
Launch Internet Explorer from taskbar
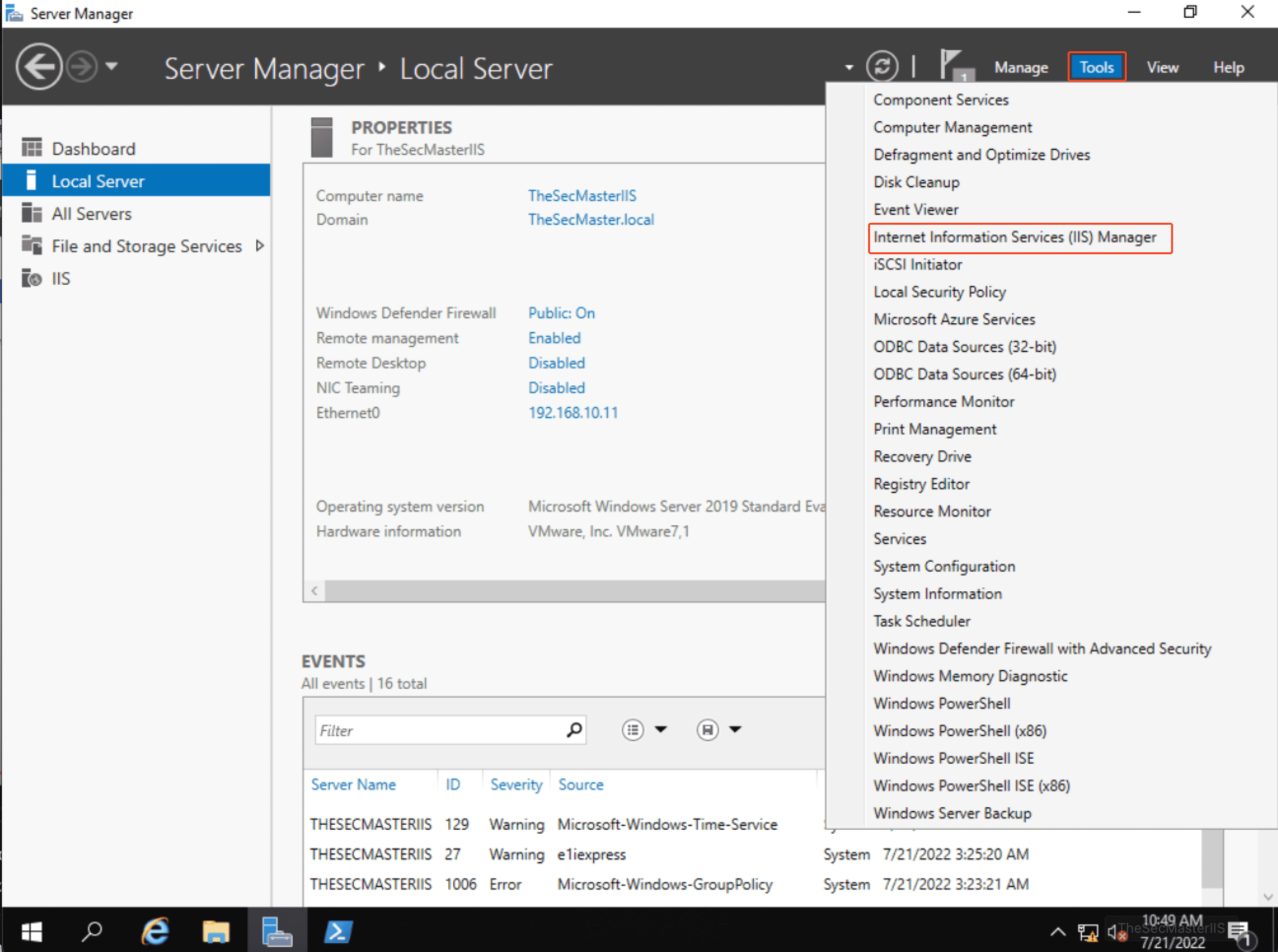pyautogui.click(x=156, y=931)
